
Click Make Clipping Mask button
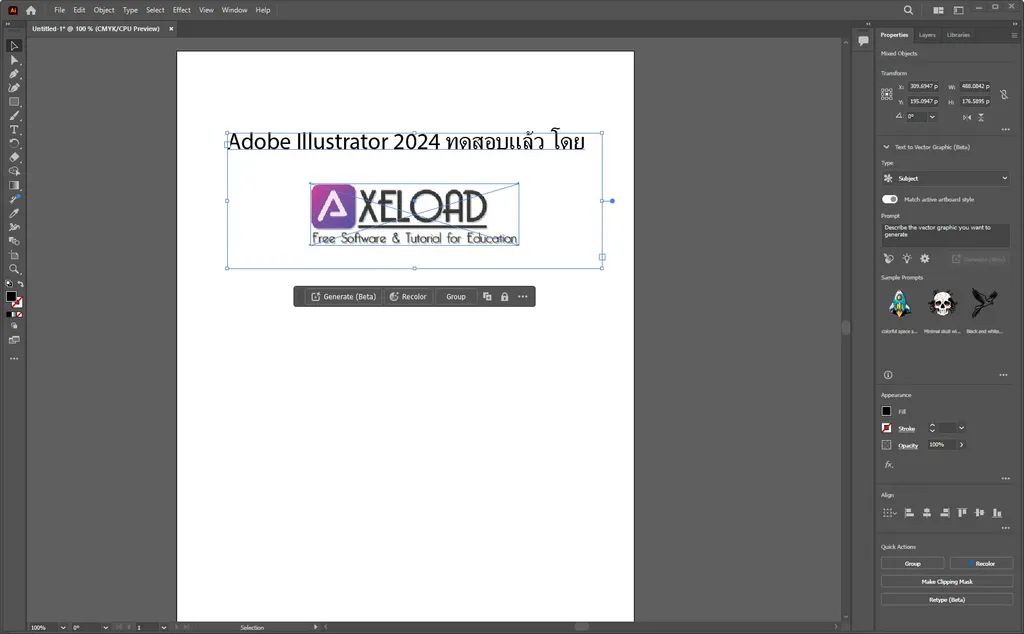tap(947, 582)
